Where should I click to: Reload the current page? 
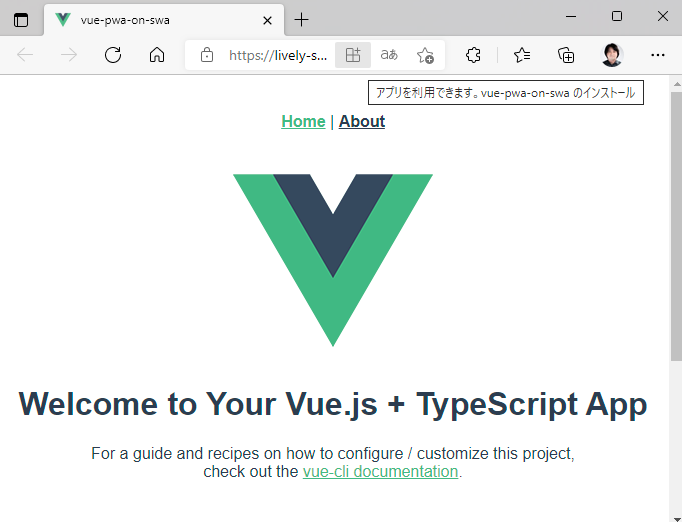(x=113, y=55)
